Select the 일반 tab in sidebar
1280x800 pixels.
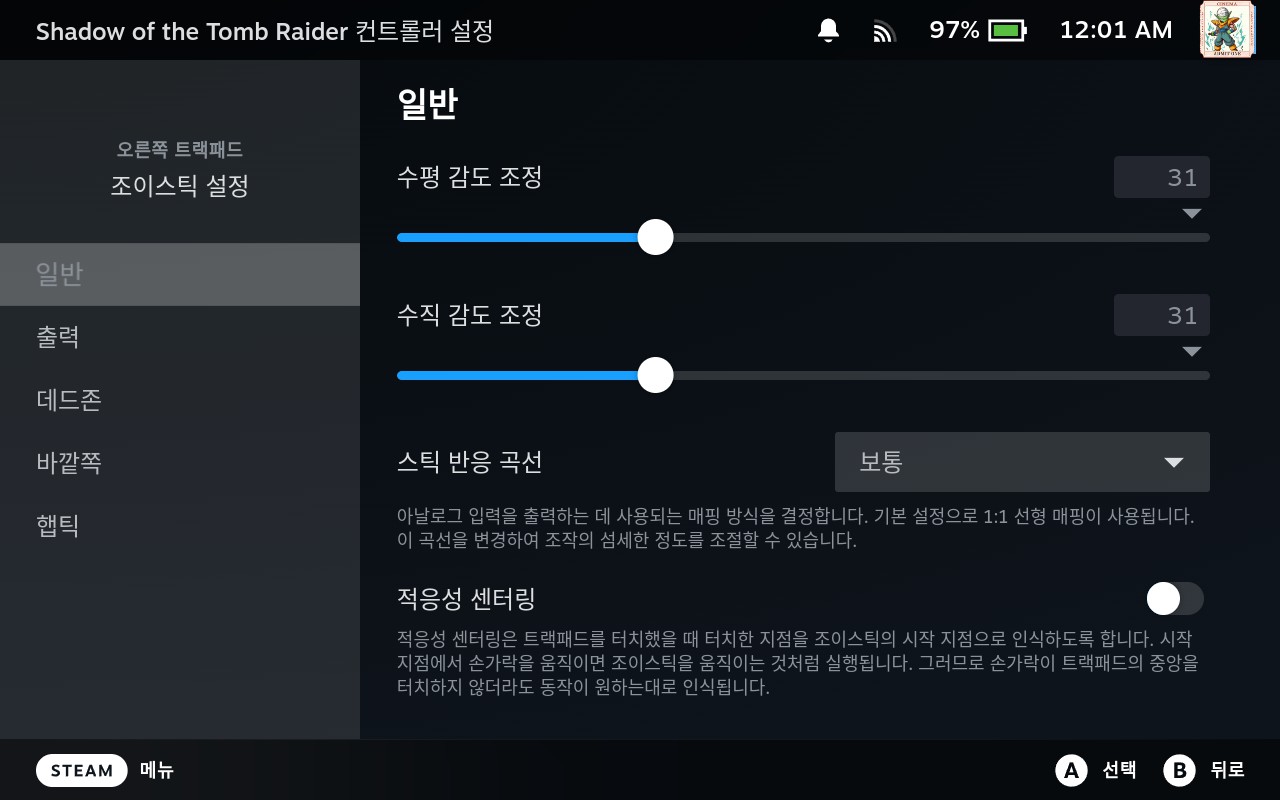(180, 274)
